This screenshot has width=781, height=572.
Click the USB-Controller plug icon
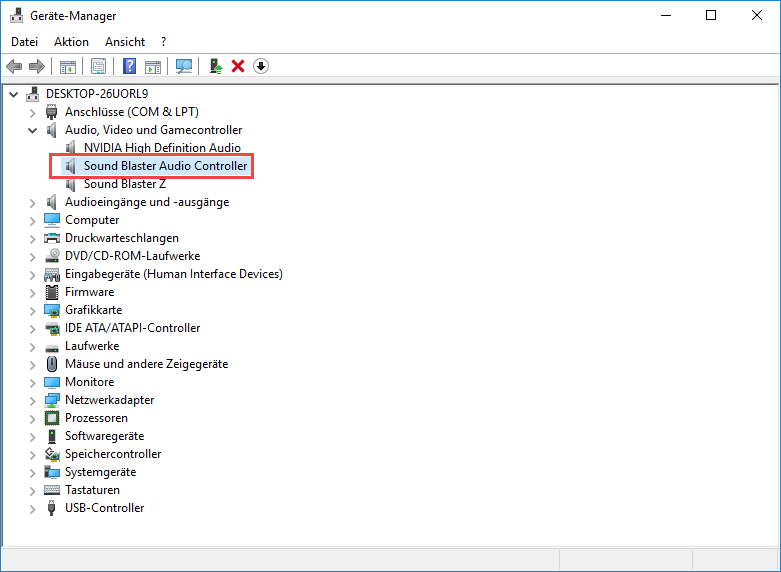[x=51, y=508]
